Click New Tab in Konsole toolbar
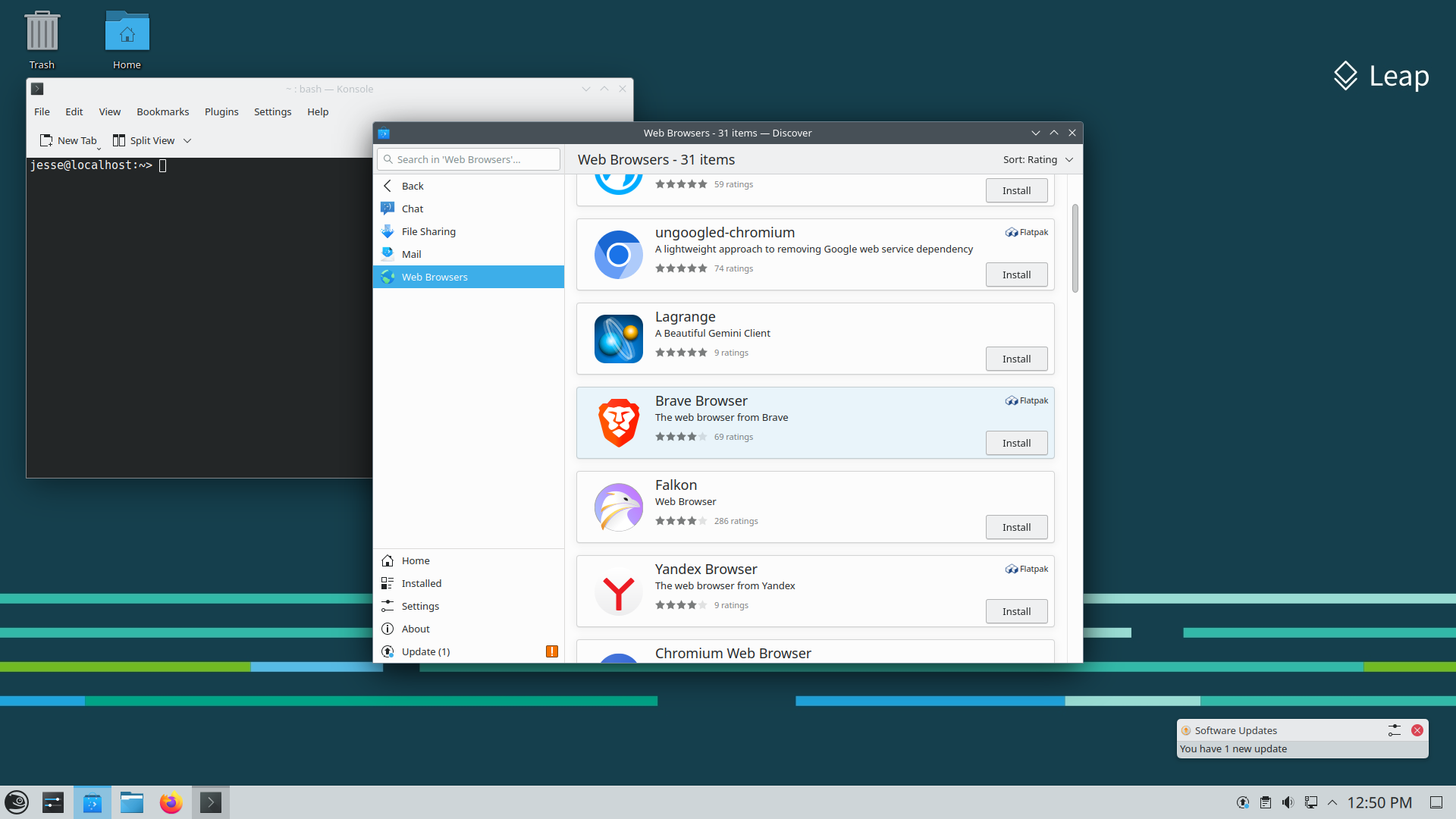 coord(68,140)
